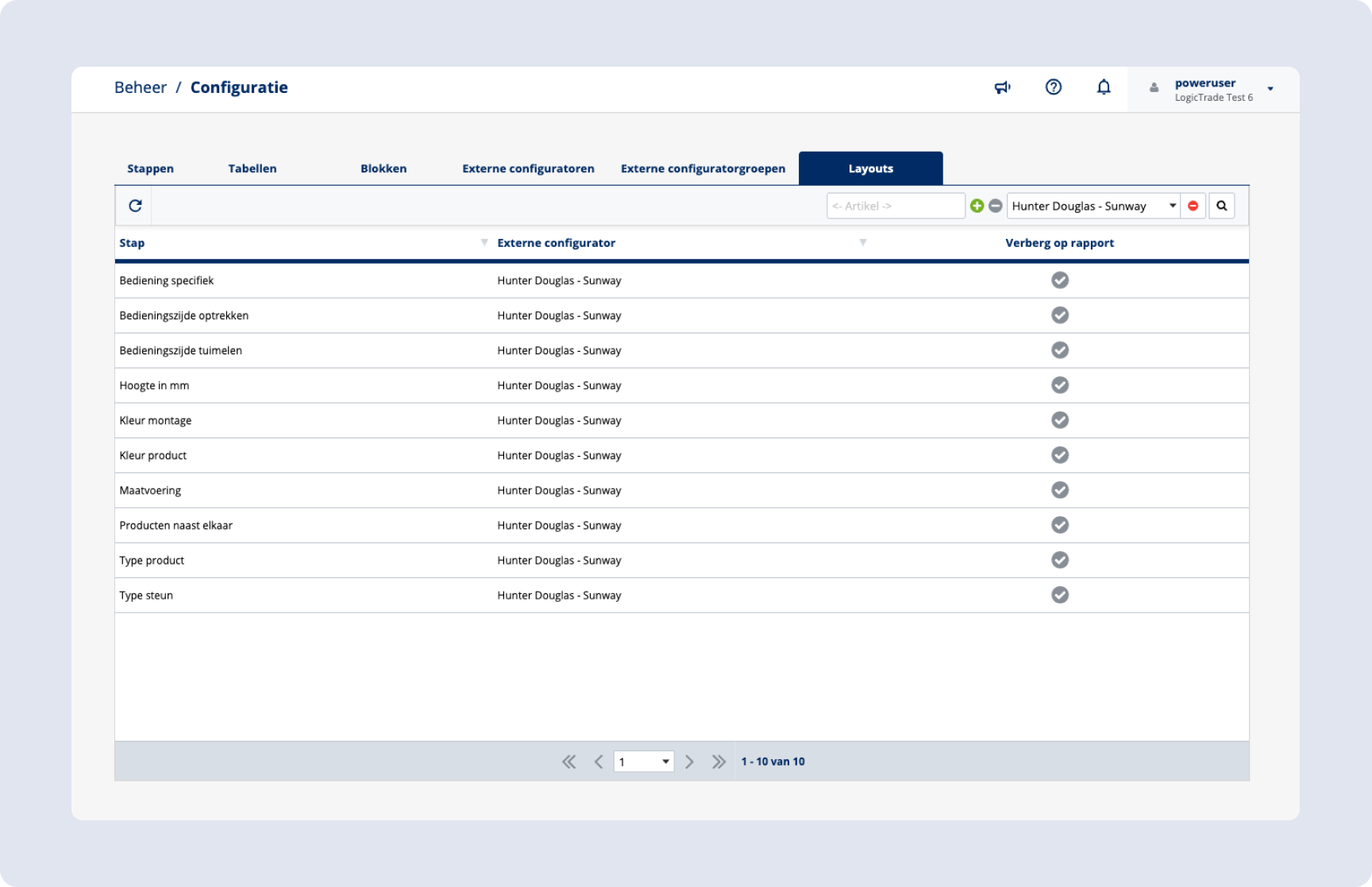
Task: Click the search magnifier button
Action: (x=1222, y=206)
